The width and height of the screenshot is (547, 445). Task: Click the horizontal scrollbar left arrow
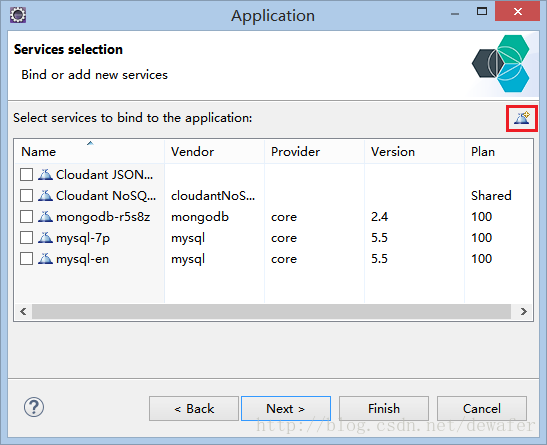click(x=23, y=311)
